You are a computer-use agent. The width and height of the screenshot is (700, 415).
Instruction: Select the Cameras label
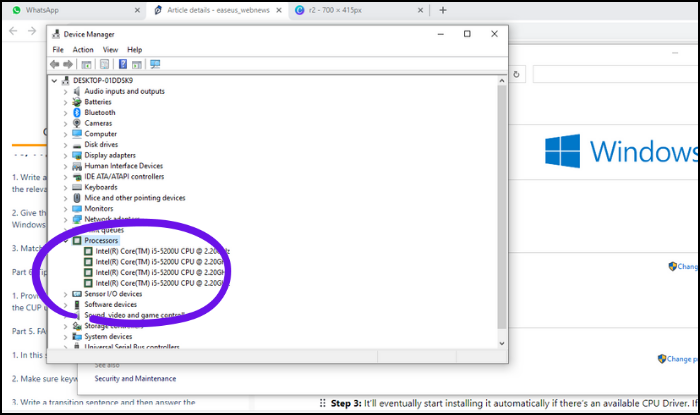98,123
